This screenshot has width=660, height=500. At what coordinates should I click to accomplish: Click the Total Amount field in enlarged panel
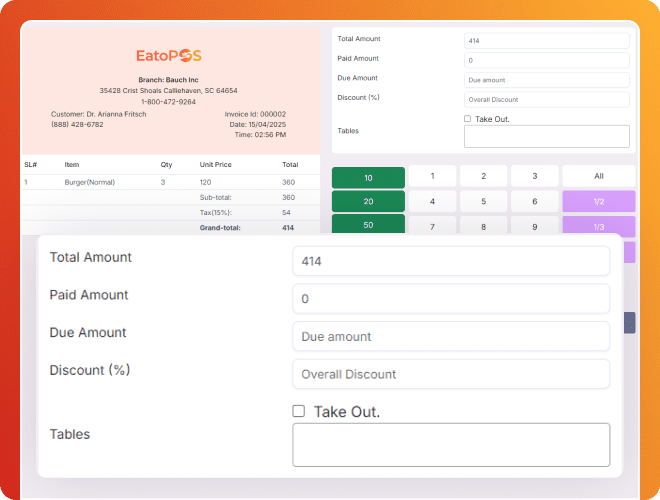[x=450, y=261]
